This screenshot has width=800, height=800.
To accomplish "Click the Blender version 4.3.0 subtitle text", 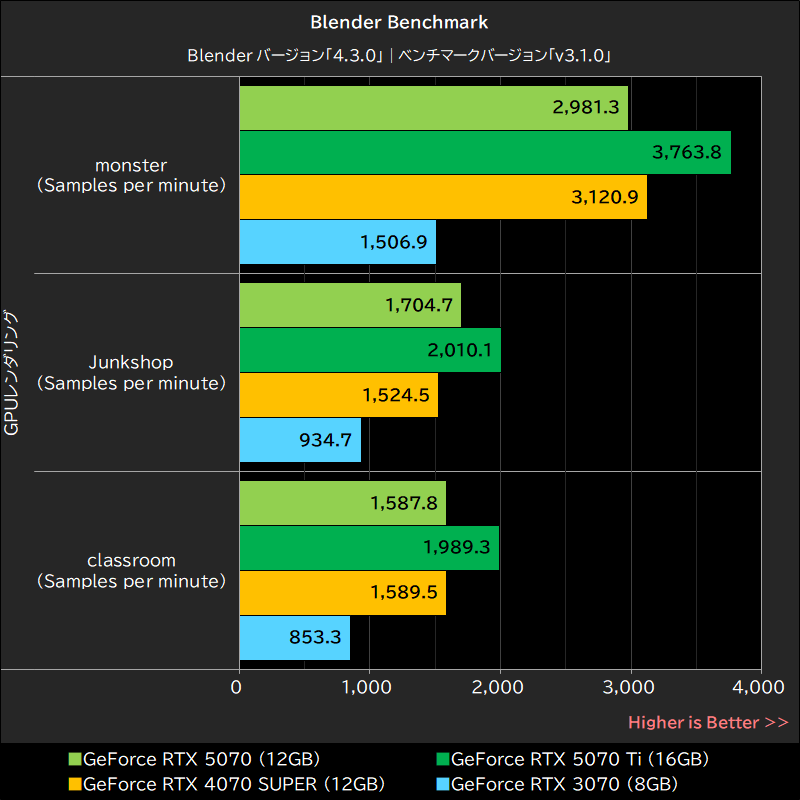I will [400, 56].
